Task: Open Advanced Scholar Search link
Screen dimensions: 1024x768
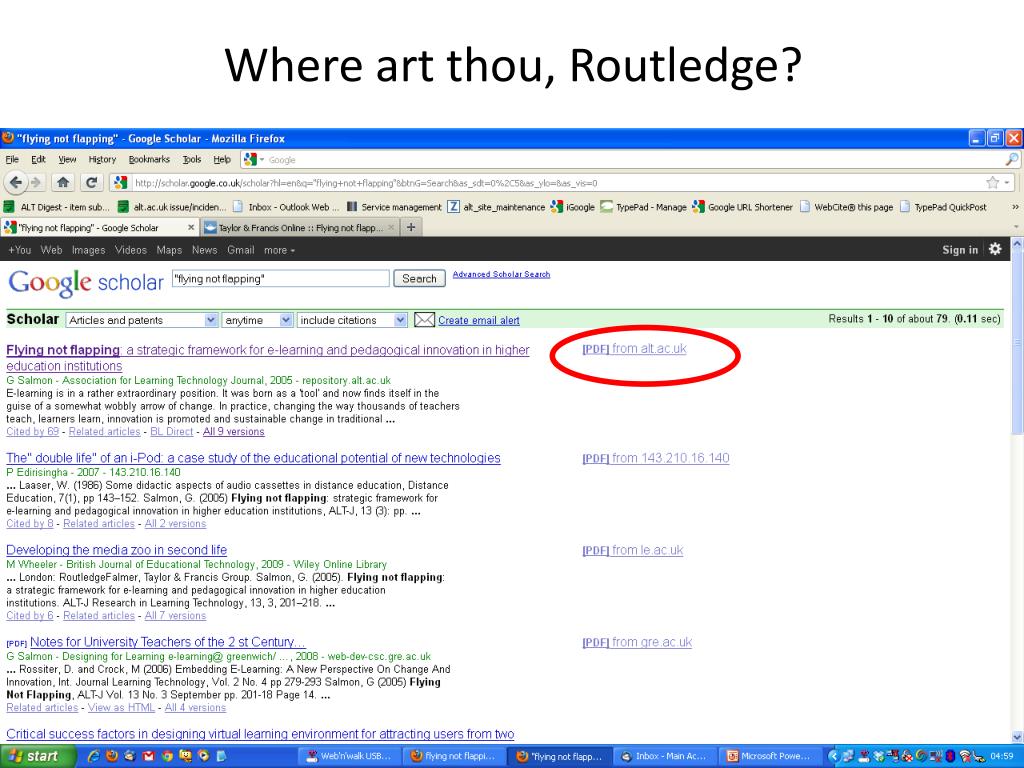Action: (501, 274)
